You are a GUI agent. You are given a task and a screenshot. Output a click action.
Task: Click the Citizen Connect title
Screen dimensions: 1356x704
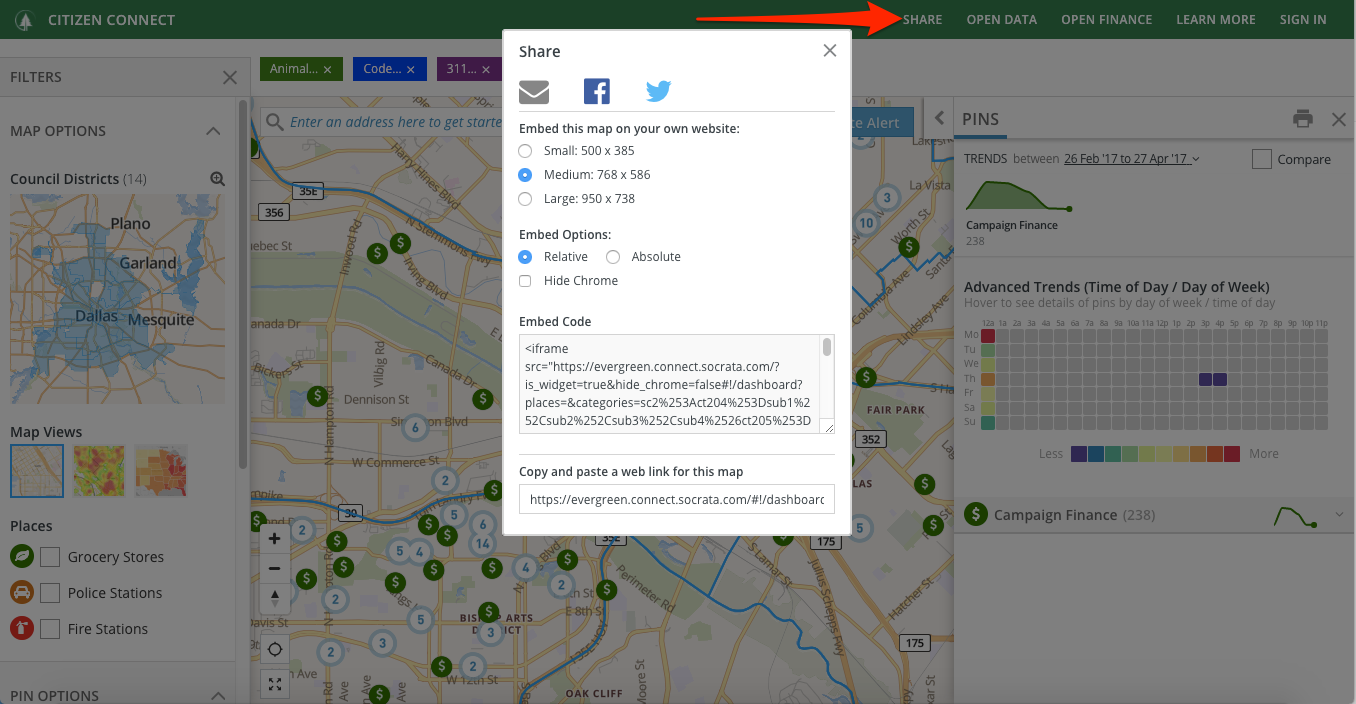click(x=111, y=20)
